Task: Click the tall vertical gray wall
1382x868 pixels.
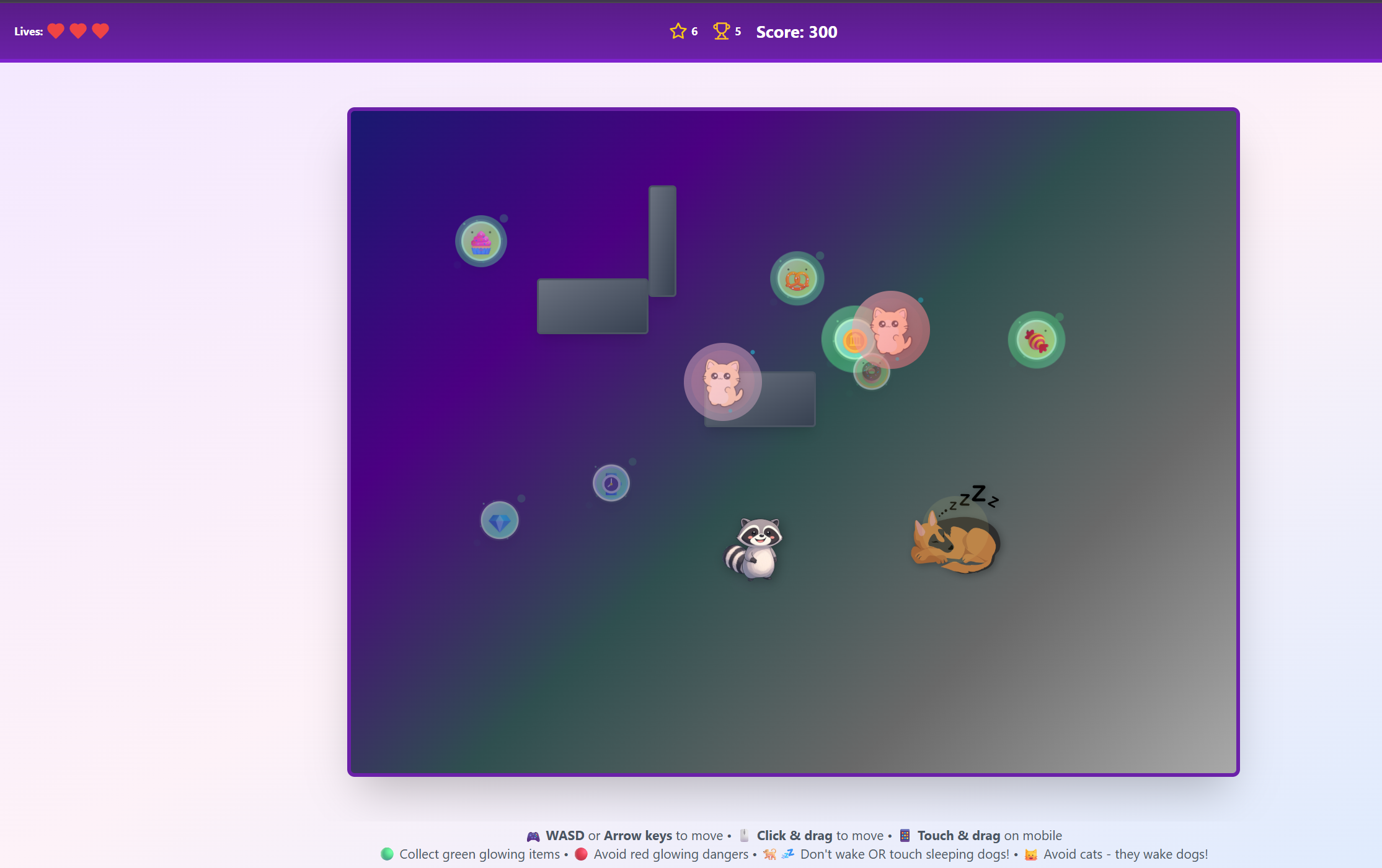Action: pyautogui.click(x=662, y=241)
